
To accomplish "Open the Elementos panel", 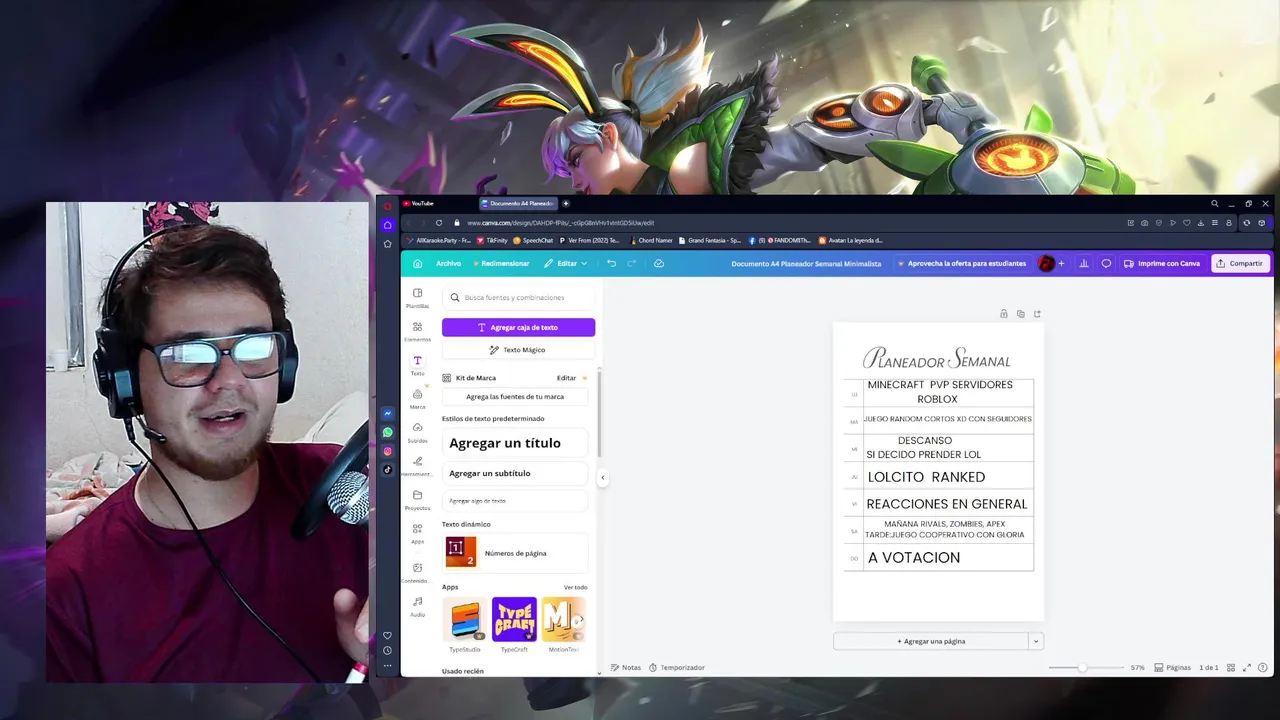I will pyautogui.click(x=417, y=332).
